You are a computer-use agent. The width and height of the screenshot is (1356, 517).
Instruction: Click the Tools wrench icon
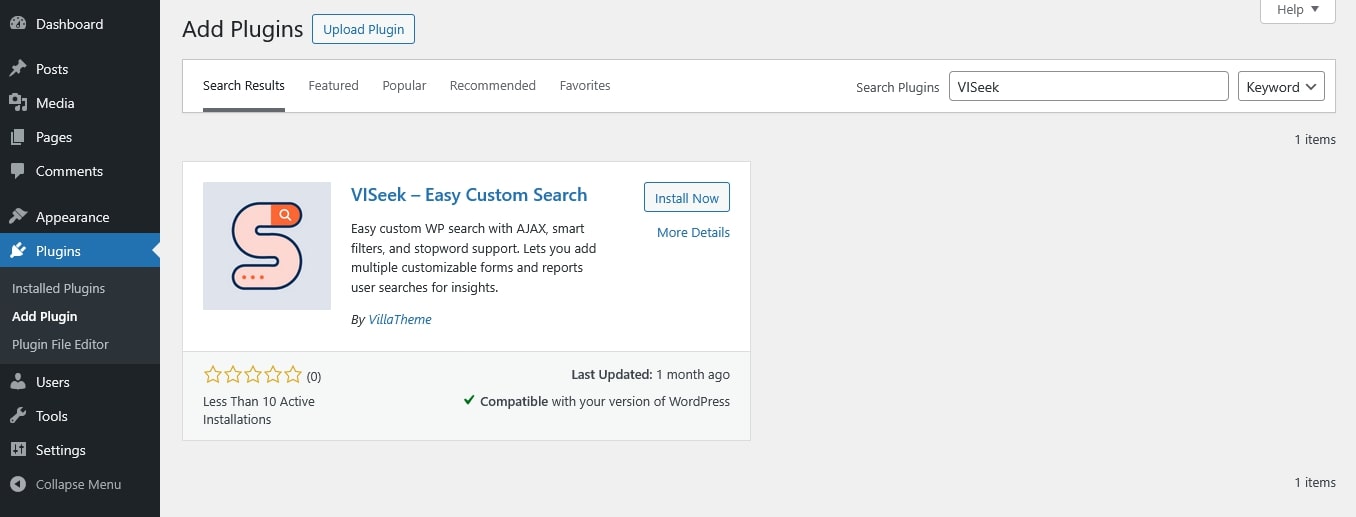click(18, 416)
